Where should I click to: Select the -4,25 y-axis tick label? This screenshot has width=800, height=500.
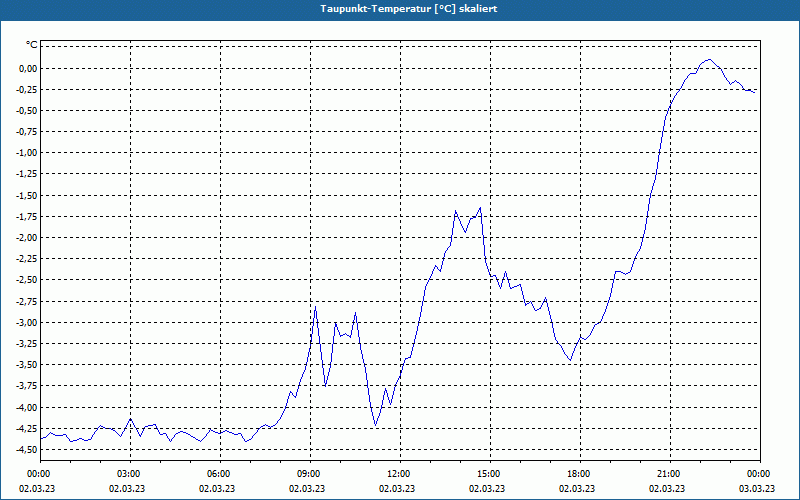pos(27,428)
